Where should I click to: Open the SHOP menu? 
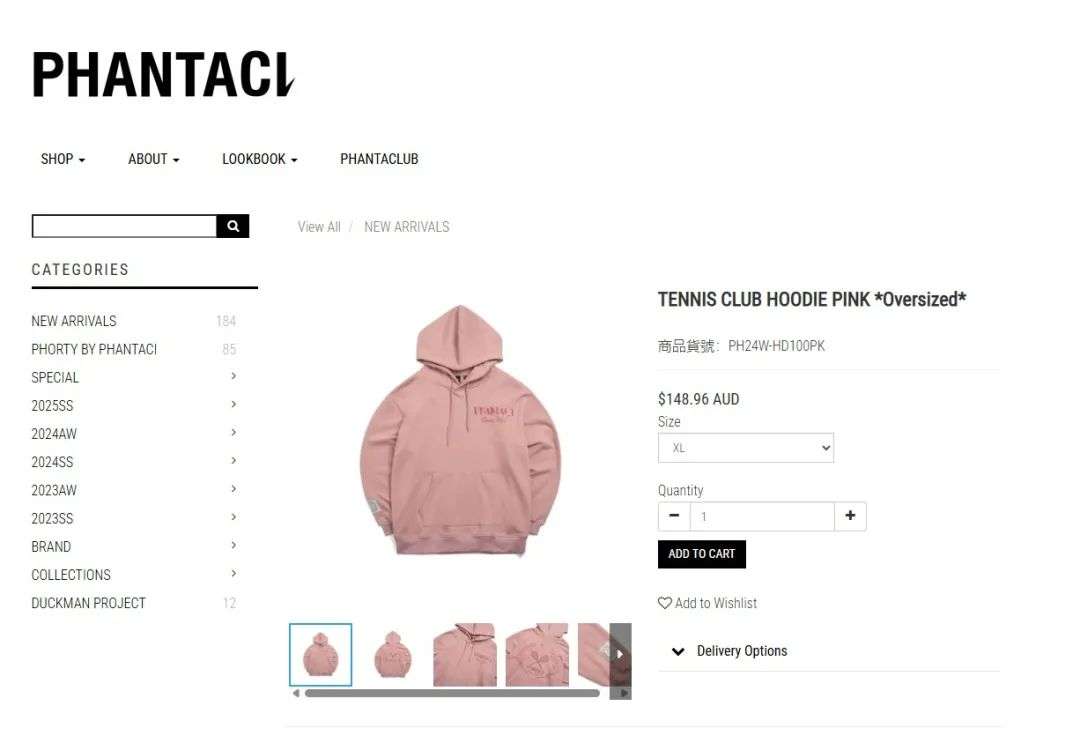coord(63,159)
